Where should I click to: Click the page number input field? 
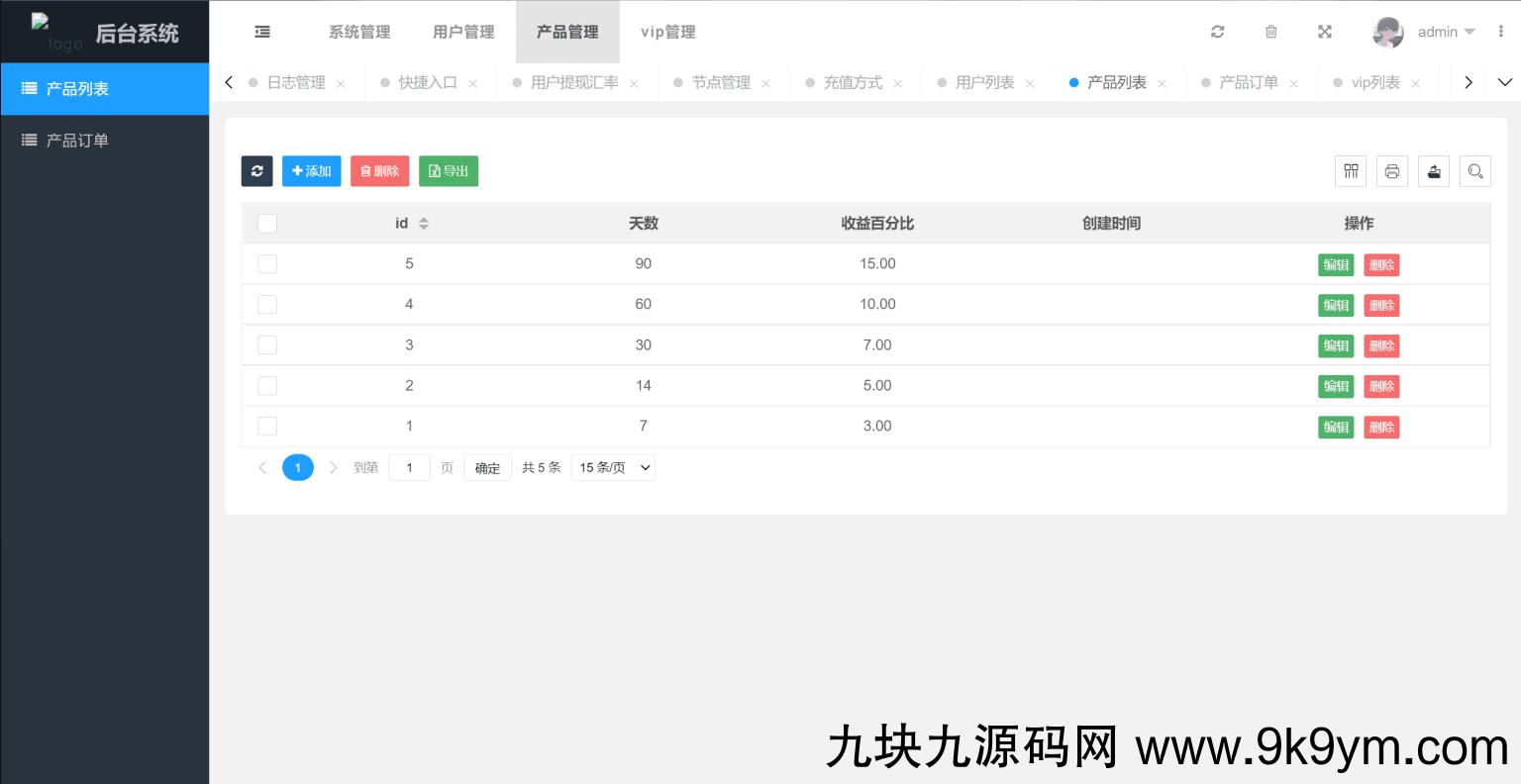[x=409, y=468]
